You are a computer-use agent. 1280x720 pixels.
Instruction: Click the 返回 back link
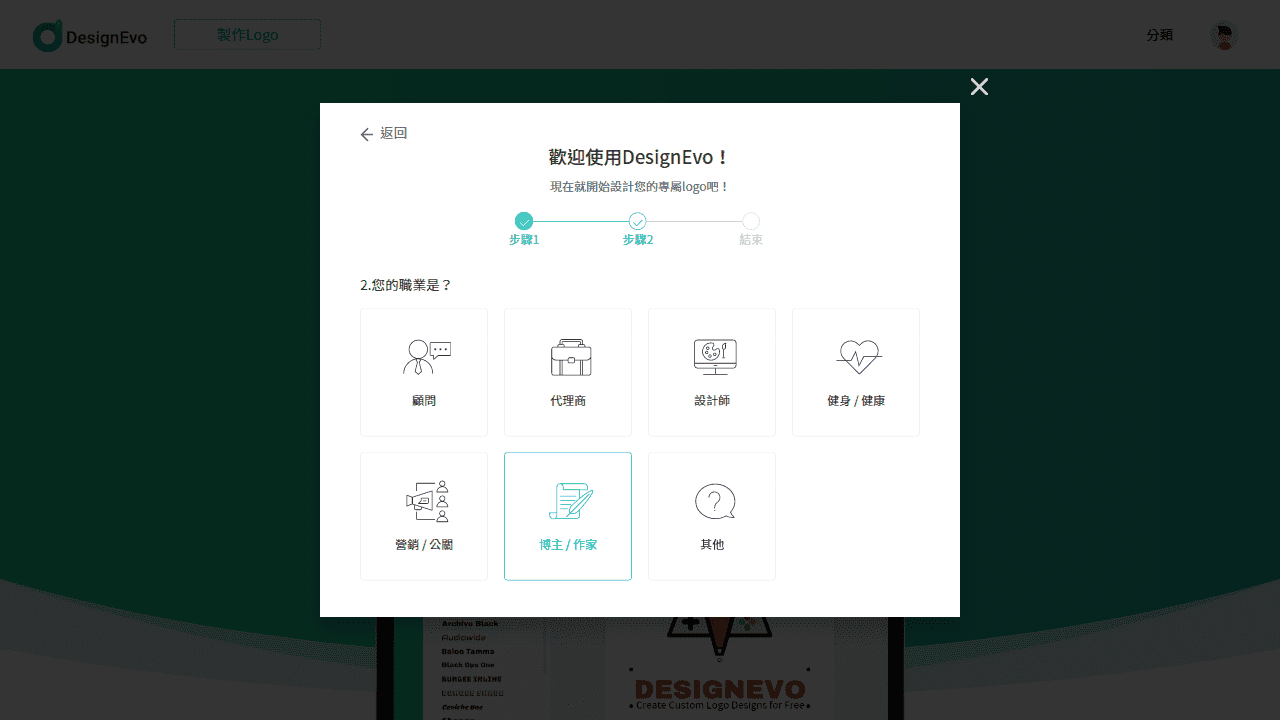tap(392, 132)
